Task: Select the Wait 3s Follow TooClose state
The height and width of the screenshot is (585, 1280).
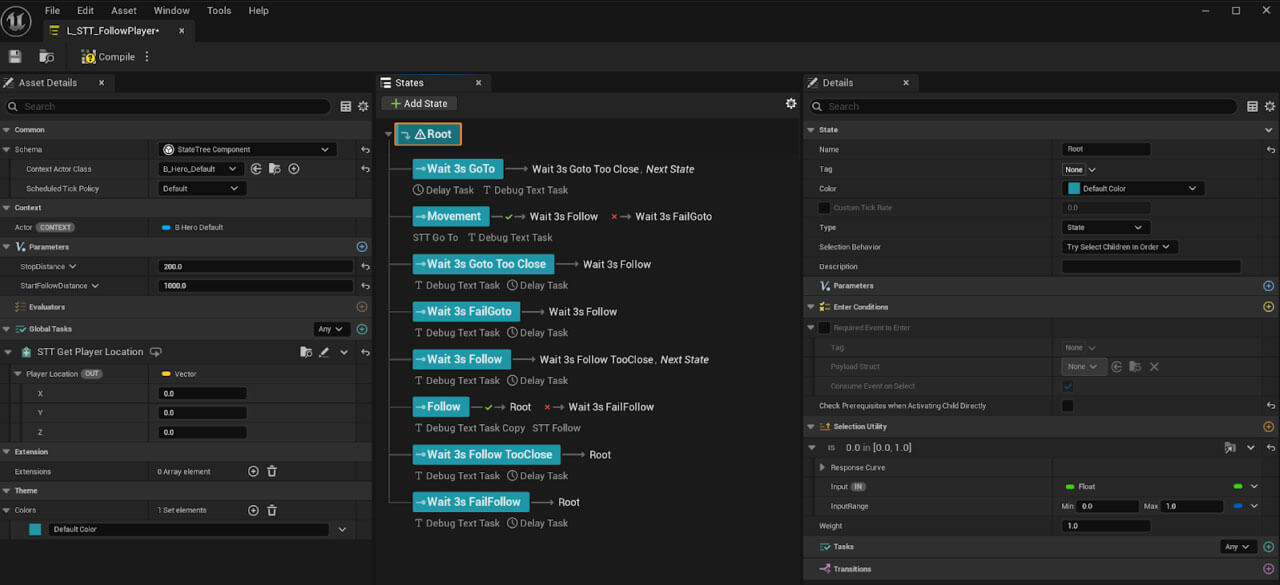Action: pos(487,454)
